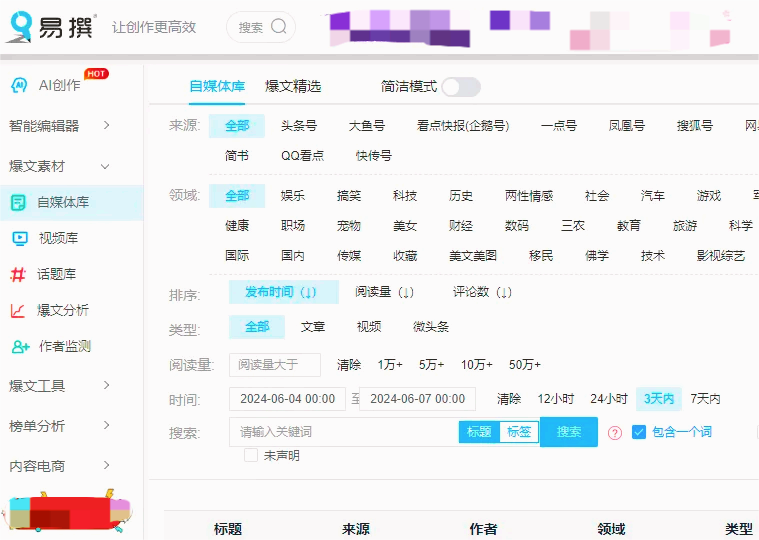Open 爆文分析 chart icon
This screenshot has width=759, height=540.
[x=18, y=310]
